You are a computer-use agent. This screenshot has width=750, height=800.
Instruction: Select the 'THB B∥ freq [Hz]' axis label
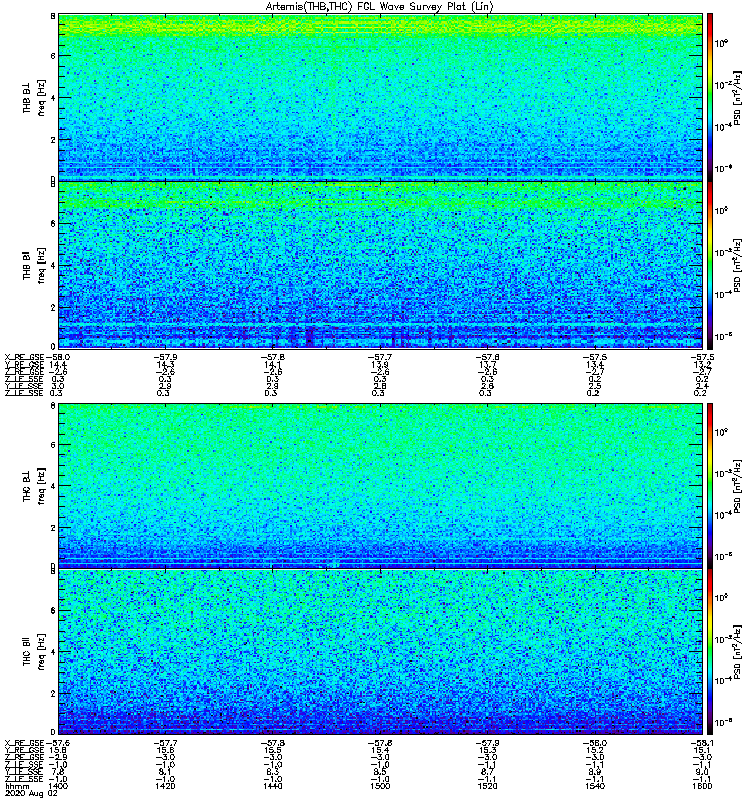point(34,265)
